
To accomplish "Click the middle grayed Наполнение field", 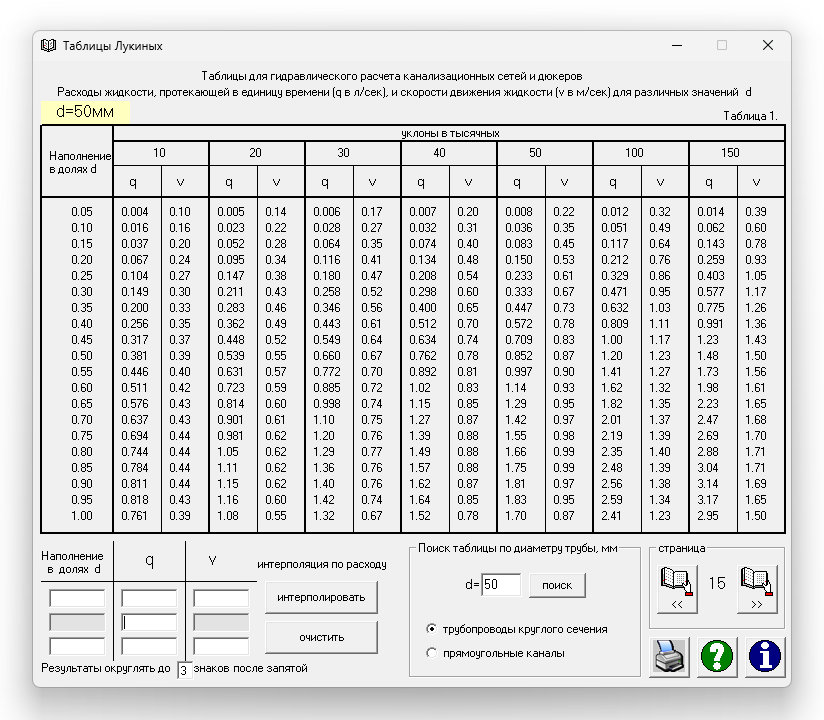I will [77, 622].
